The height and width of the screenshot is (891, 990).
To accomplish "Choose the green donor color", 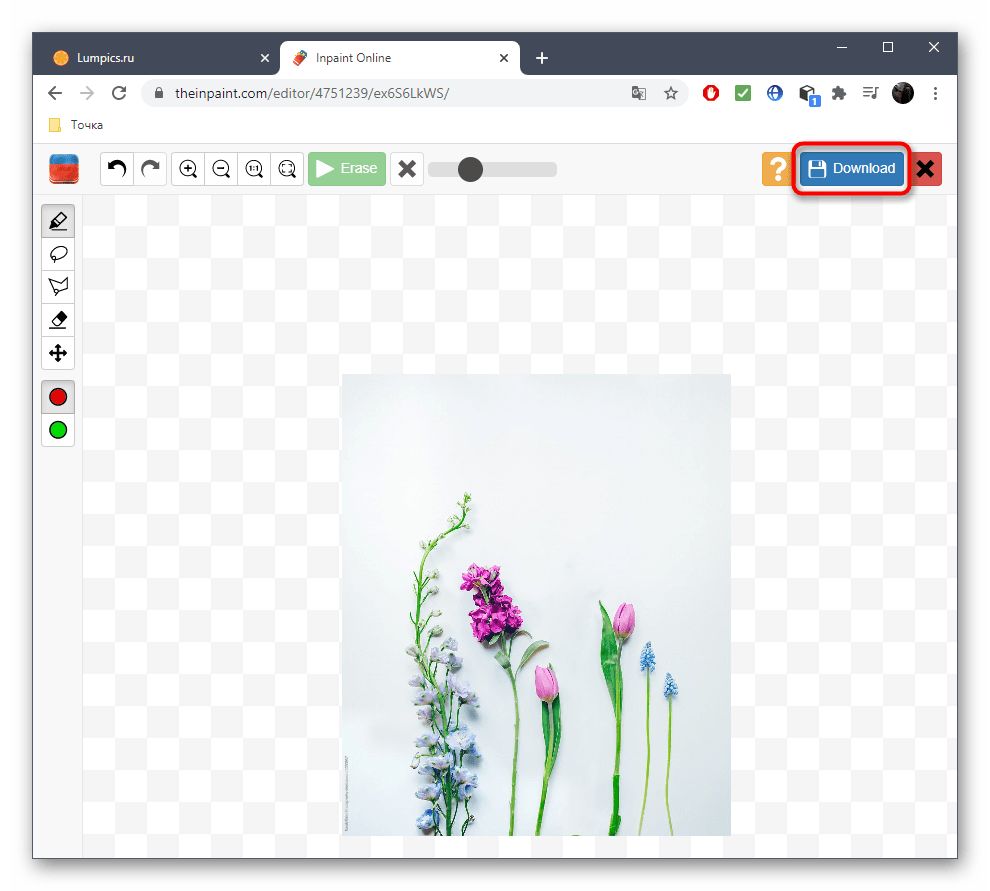I will coord(58,430).
